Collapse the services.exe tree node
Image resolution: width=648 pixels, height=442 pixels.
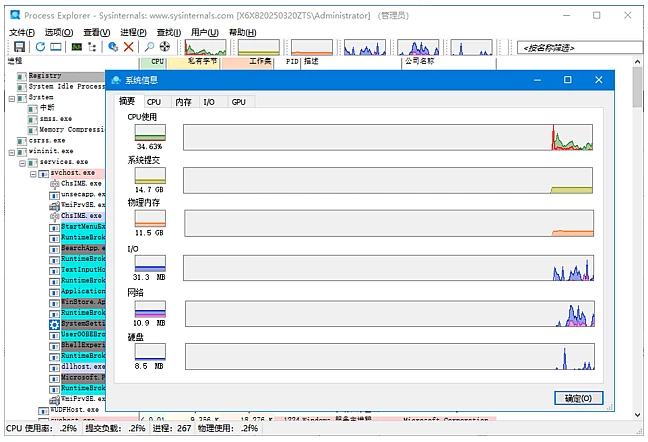(22, 162)
